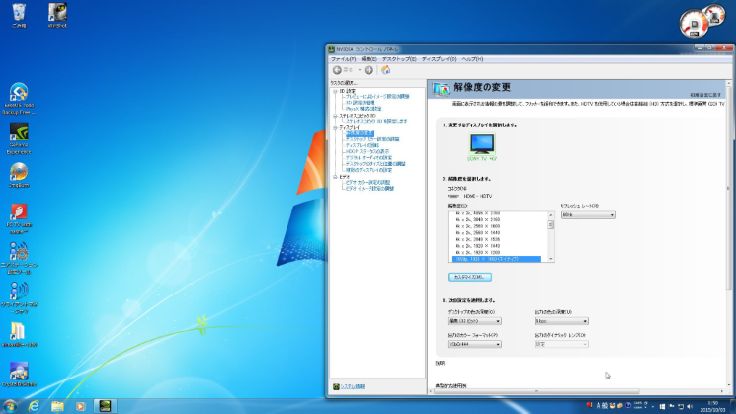The image size is (736, 414).
Task: Select the PC TV with nasne icon
Action: pyautogui.click(x=19, y=219)
